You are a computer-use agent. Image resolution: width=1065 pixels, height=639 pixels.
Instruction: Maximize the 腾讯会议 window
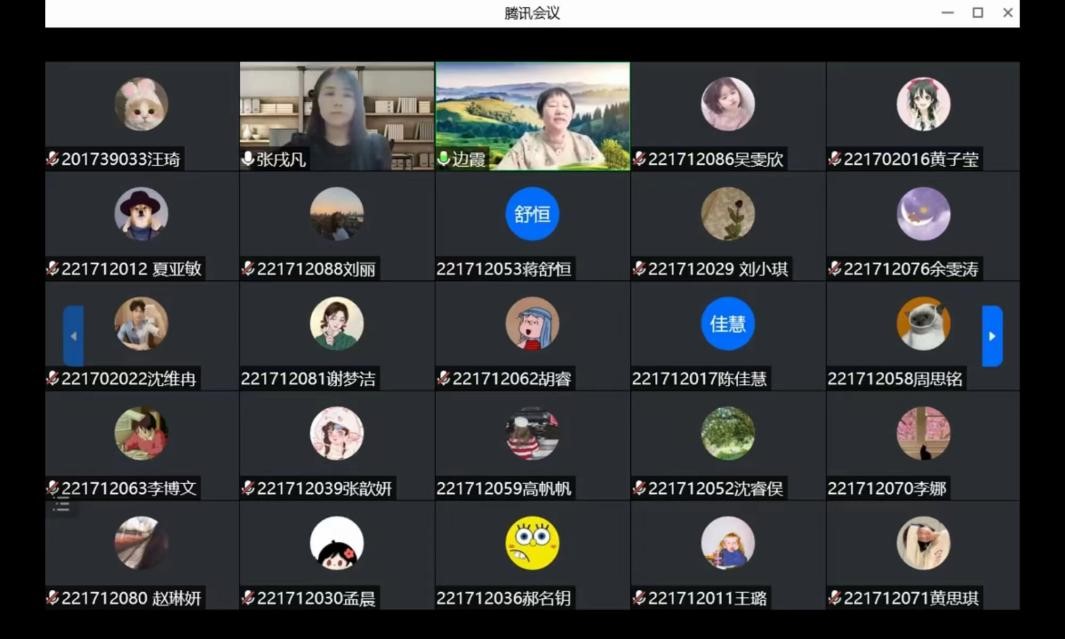[978, 13]
